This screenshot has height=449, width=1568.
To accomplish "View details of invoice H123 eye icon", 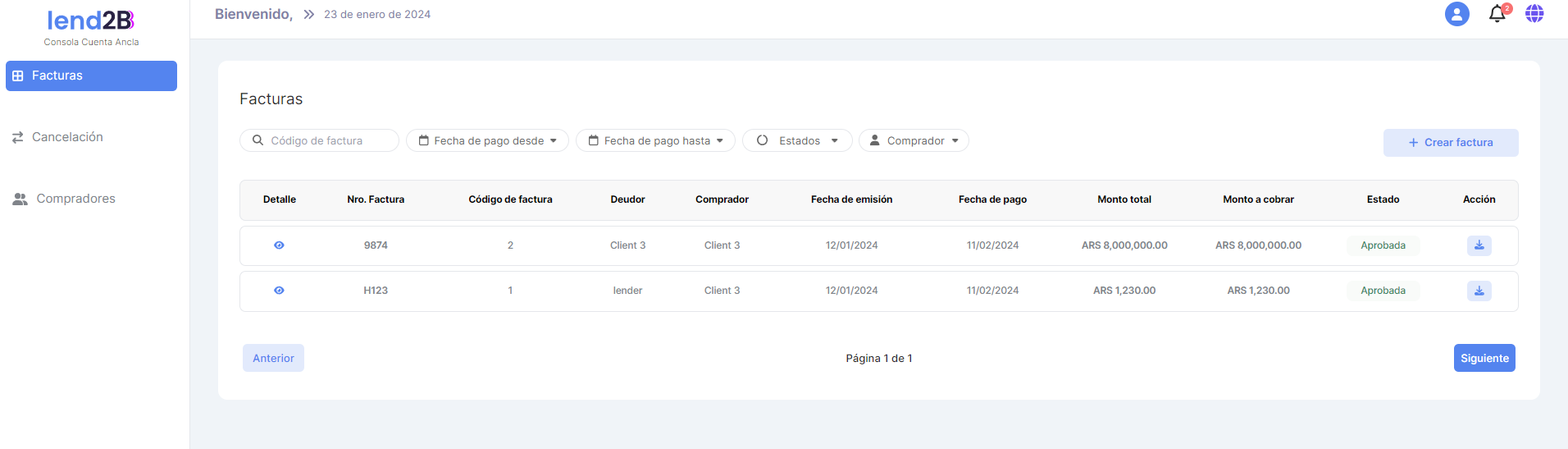I will click(279, 291).
